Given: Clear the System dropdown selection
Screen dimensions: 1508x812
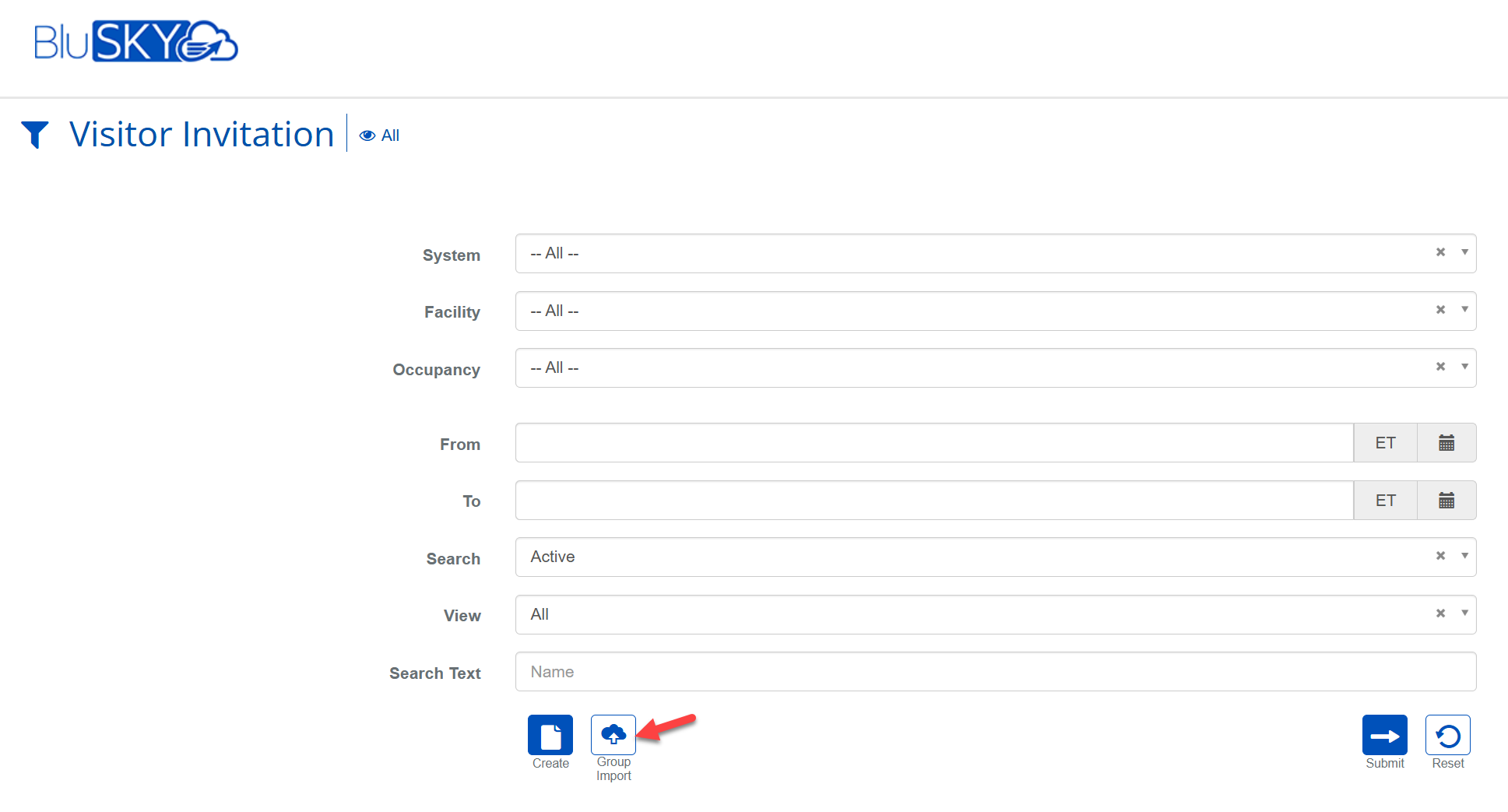Looking at the screenshot, I should click(x=1440, y=252).
